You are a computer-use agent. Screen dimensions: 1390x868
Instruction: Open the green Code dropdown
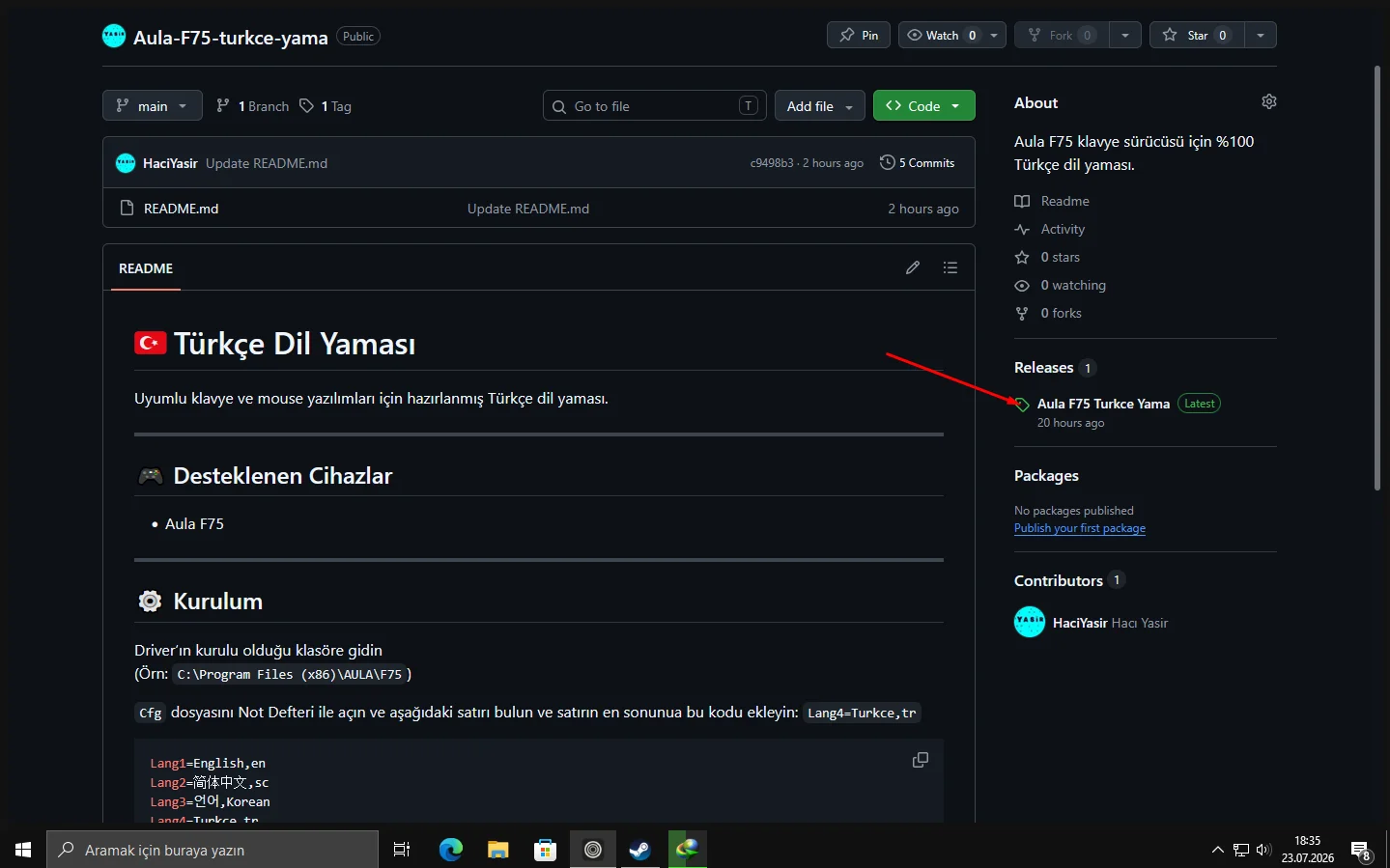923,105
